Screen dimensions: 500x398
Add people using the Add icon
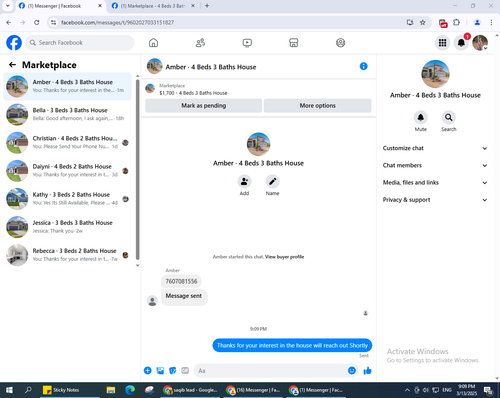pyautogui.click(x=244, y=181)
